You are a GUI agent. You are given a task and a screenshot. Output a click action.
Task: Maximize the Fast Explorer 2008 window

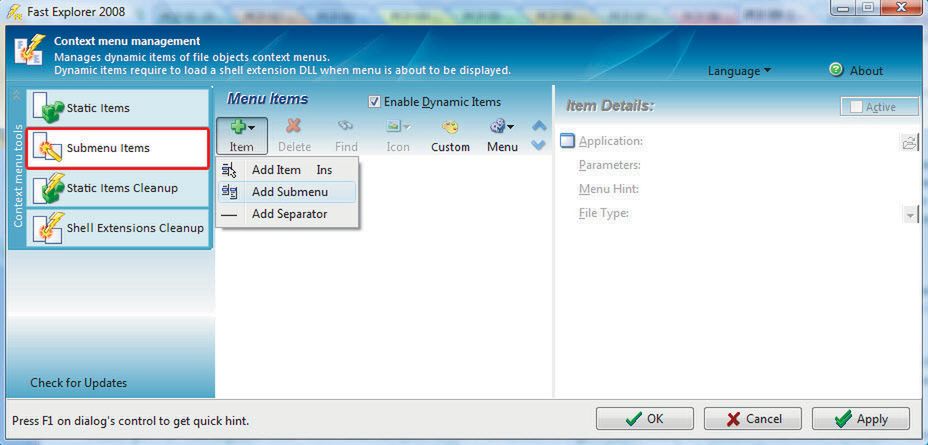pos(868,8)
